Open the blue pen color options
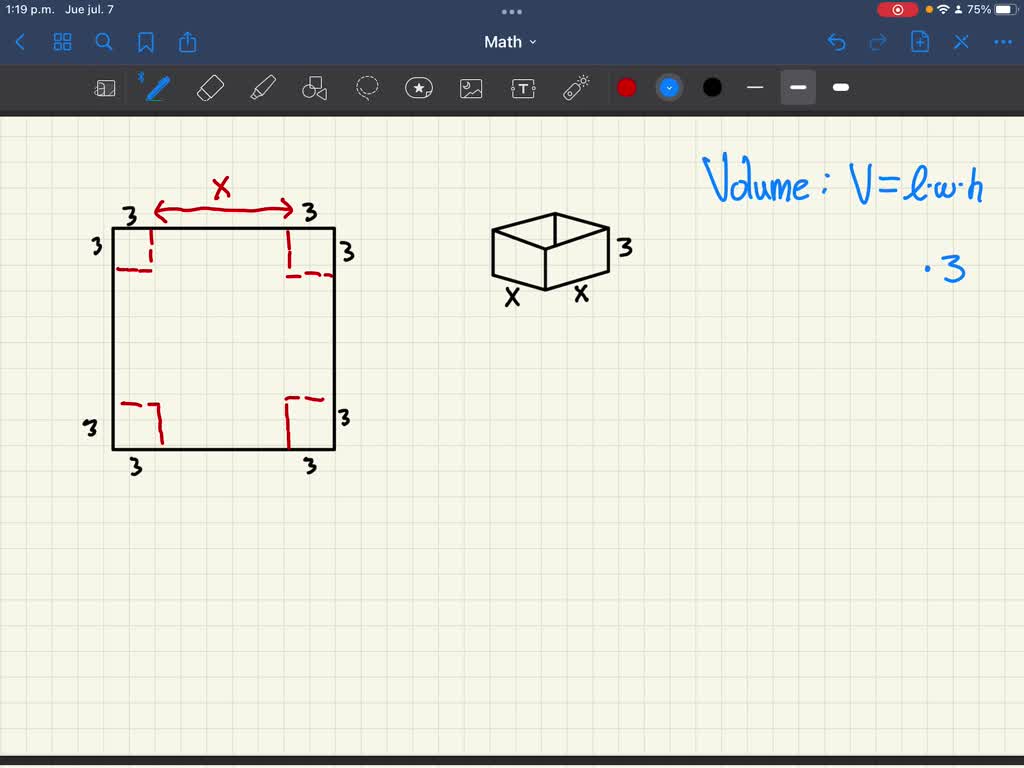 669,88
